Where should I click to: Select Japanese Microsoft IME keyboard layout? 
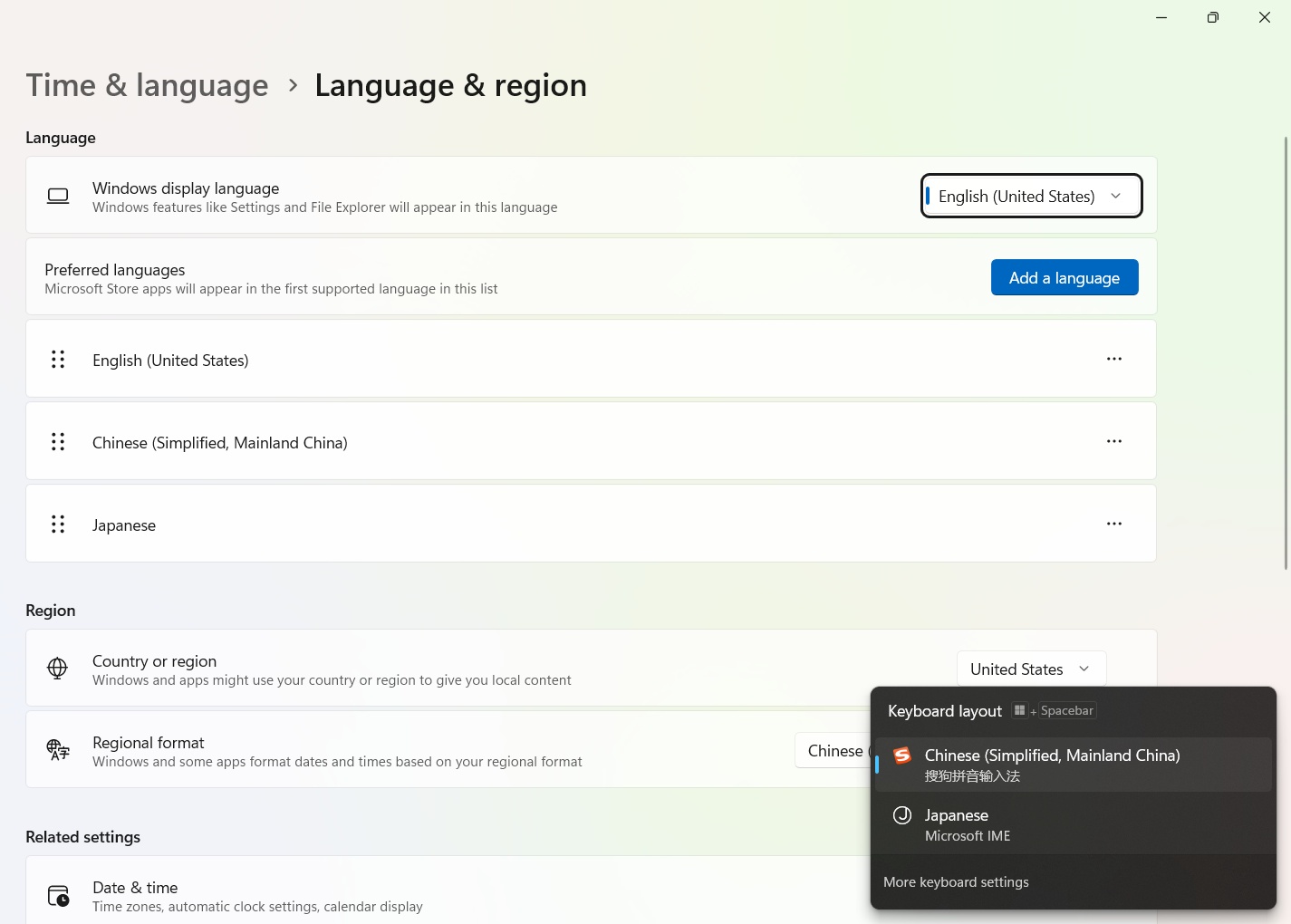(1074, 824)
